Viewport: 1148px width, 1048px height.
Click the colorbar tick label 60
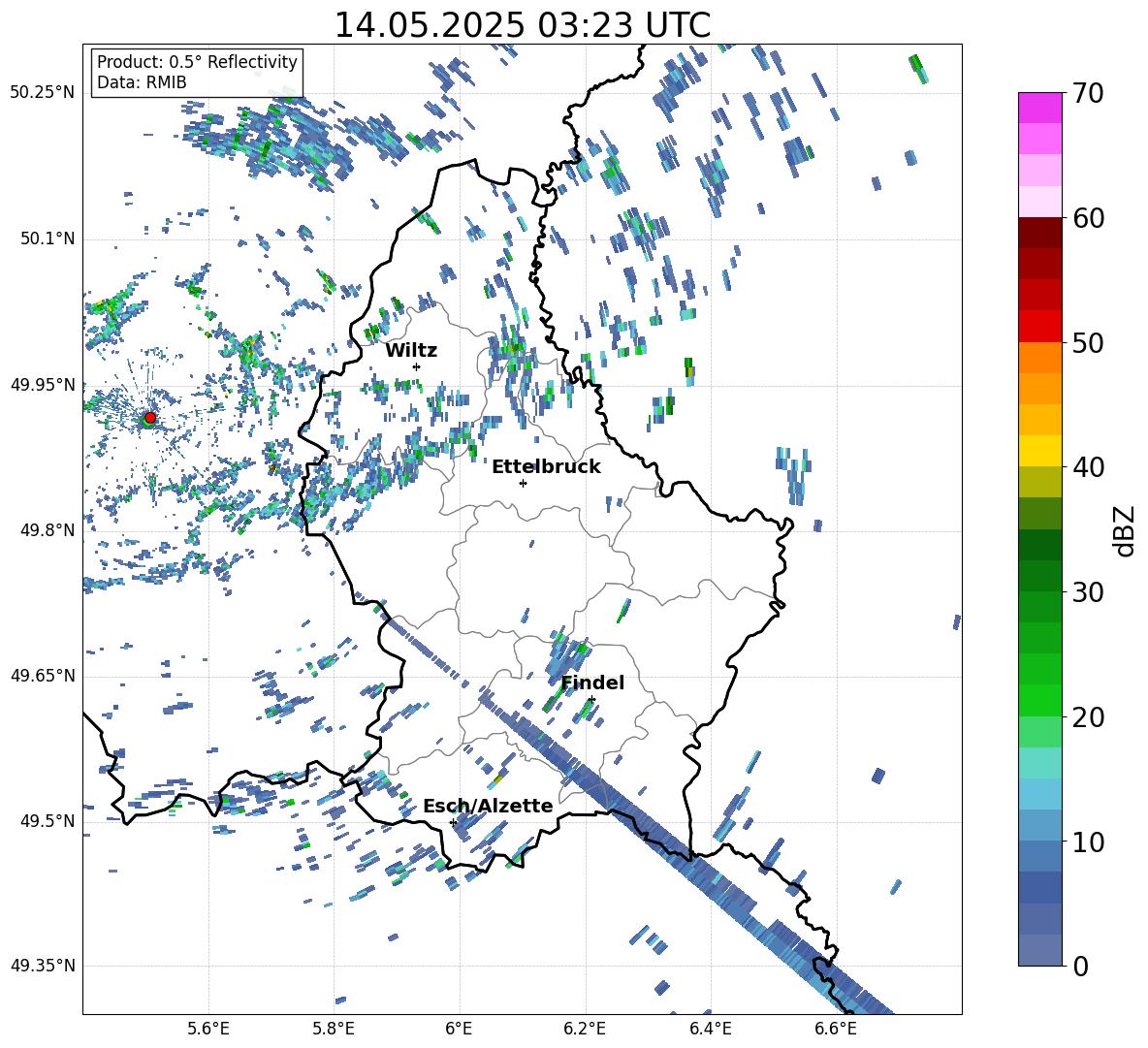1088,218
